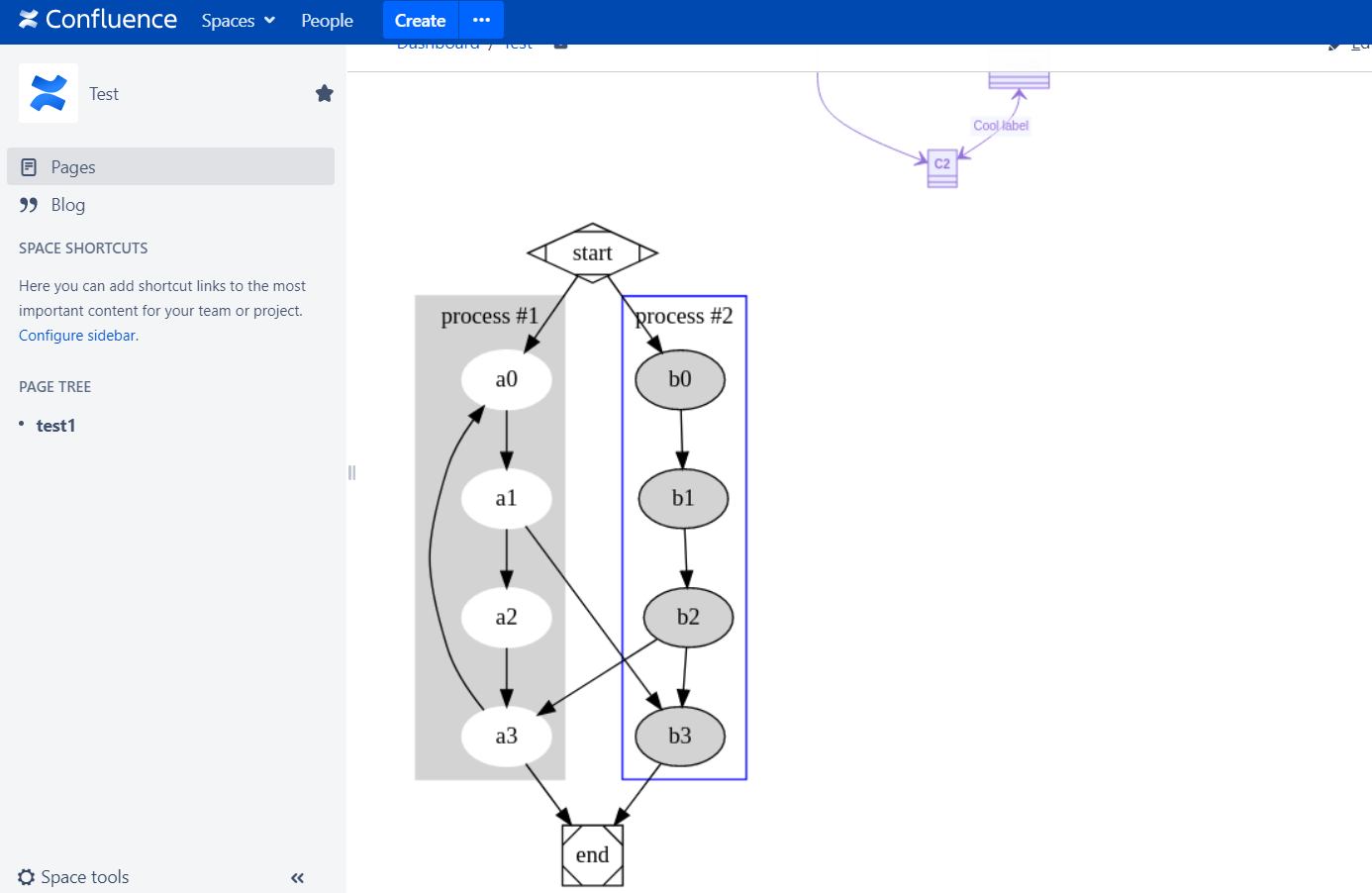
Task: Open the Configure sidebar link
Action: [x=77, y=336]
